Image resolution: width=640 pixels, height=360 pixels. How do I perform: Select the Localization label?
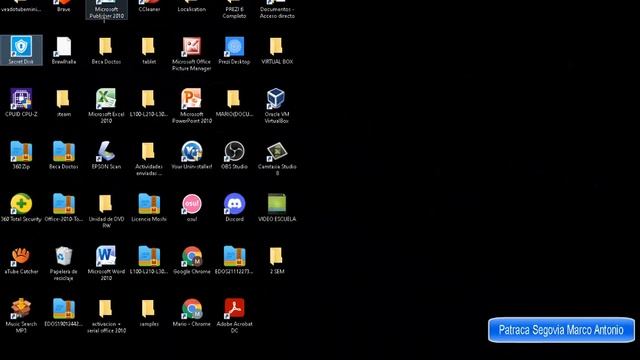(191, 9)
